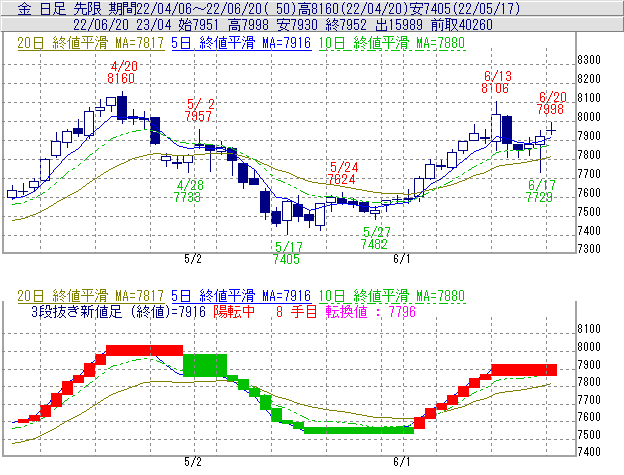
Task: Select the 5/17 7405 low label
Action: coord(287,253)
